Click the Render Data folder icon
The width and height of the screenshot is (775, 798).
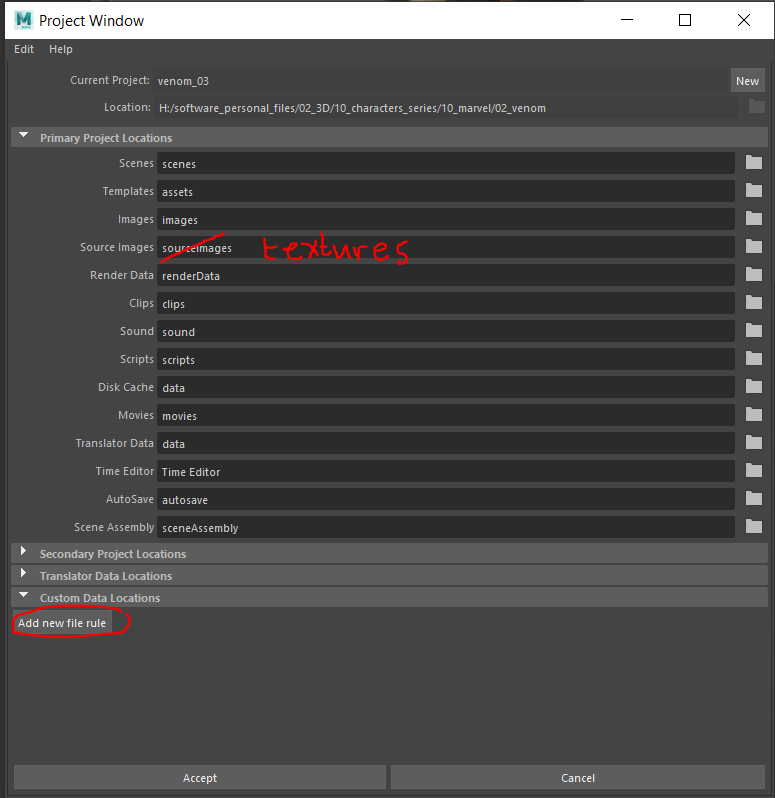(754, 275)
